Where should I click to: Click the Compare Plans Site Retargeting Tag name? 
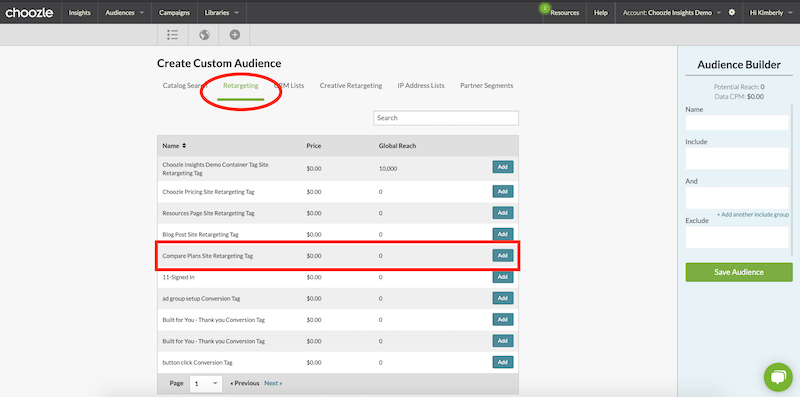pyautogui.click(x=208, y=256)
